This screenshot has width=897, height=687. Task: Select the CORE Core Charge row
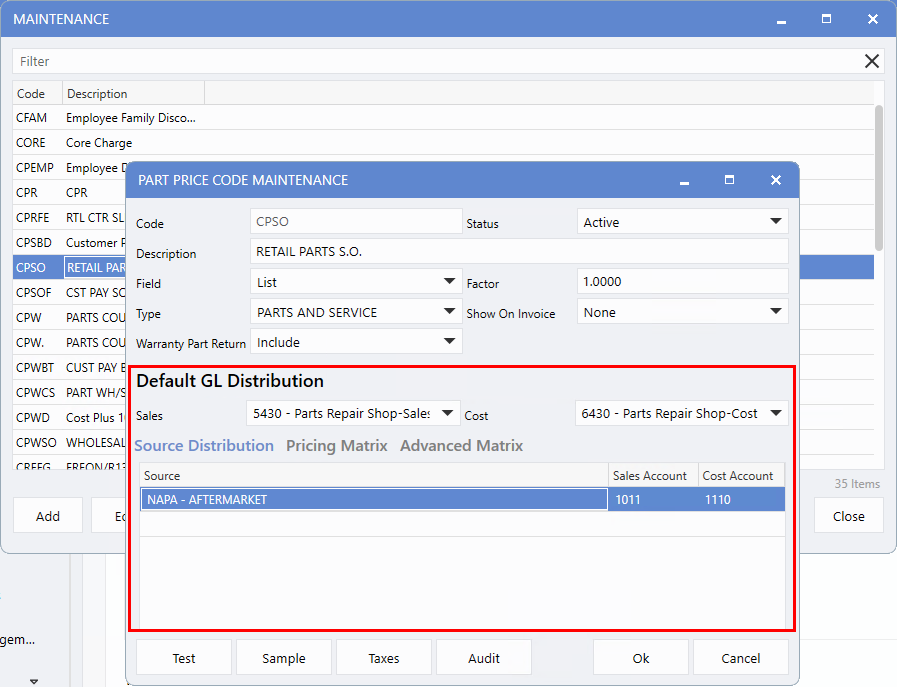443,142
